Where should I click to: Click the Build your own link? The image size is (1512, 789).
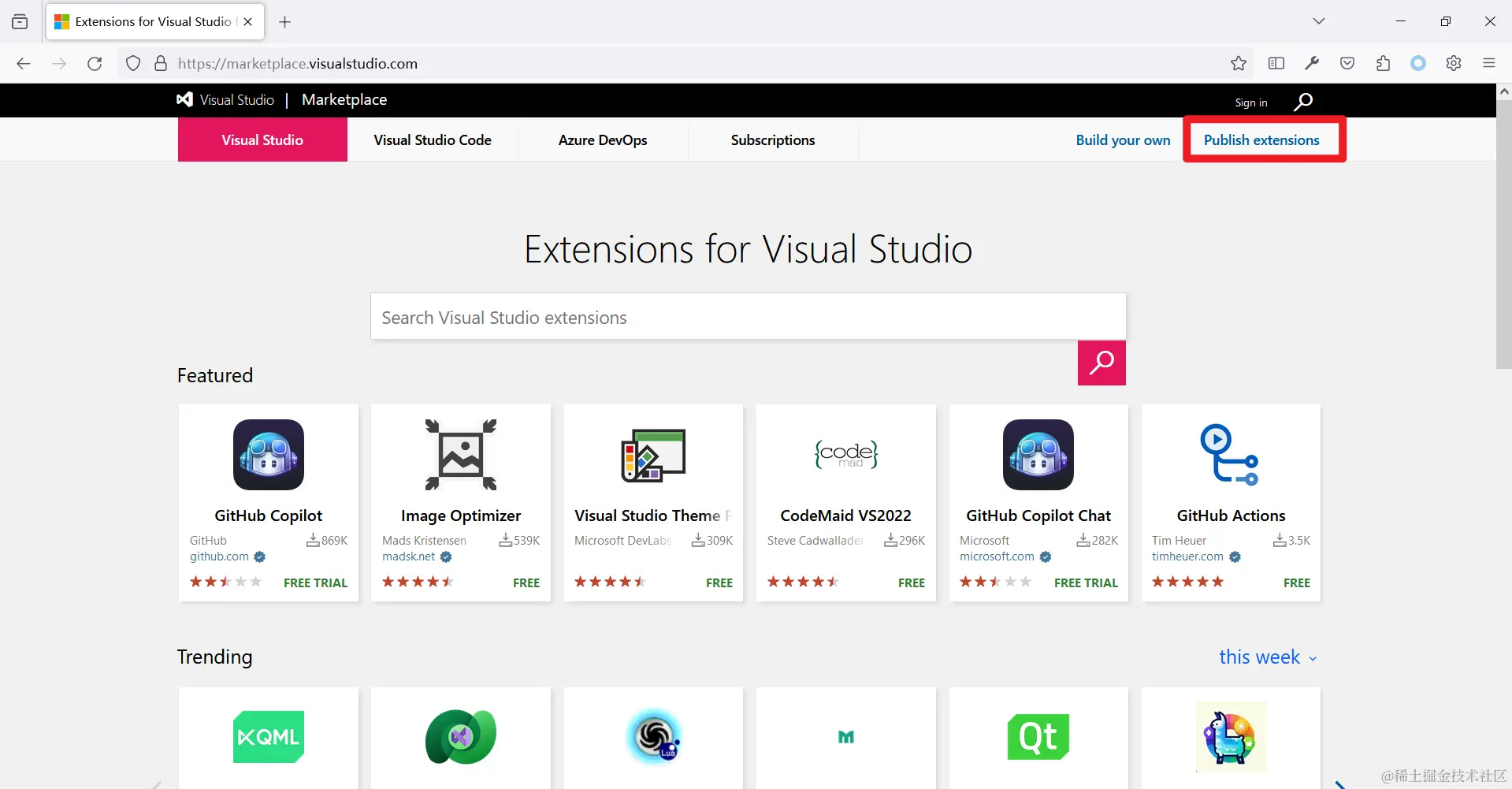click(x=1123, y=140)
